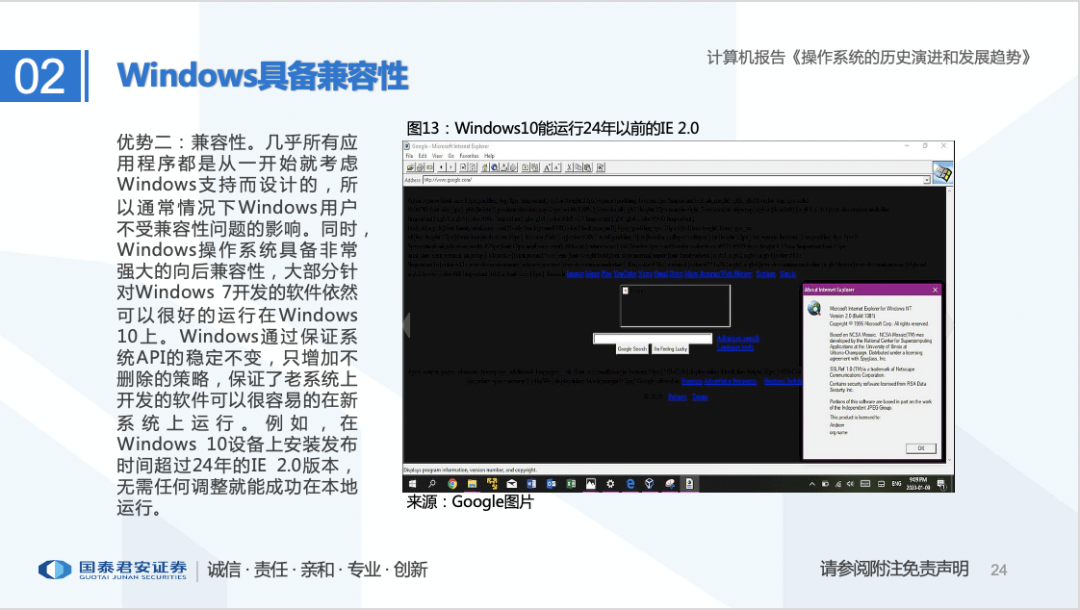Click the Windows flag logo in IE

[942, 172]
